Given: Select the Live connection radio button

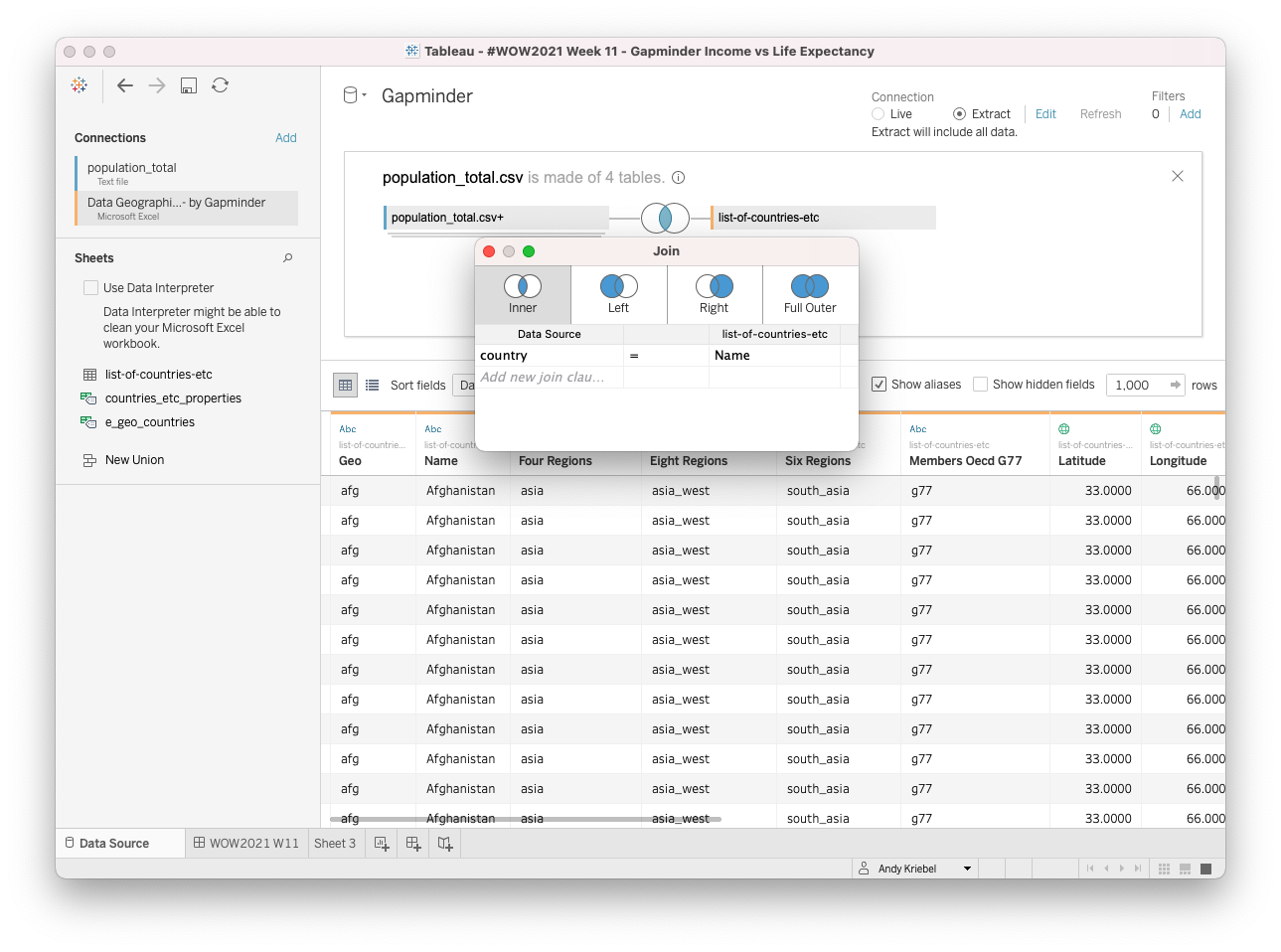Looking at the screenshot, I should click(x=878, y=114).
